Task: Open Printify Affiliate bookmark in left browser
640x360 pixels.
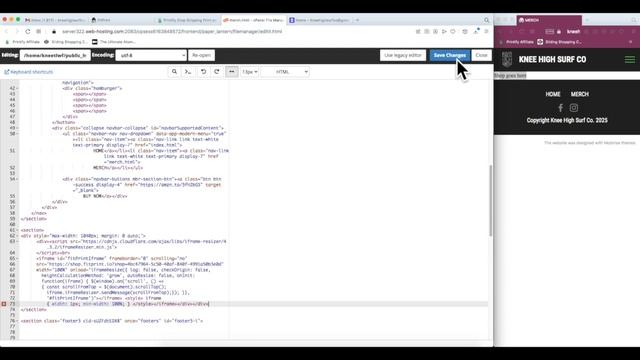Action: (22, 42)
